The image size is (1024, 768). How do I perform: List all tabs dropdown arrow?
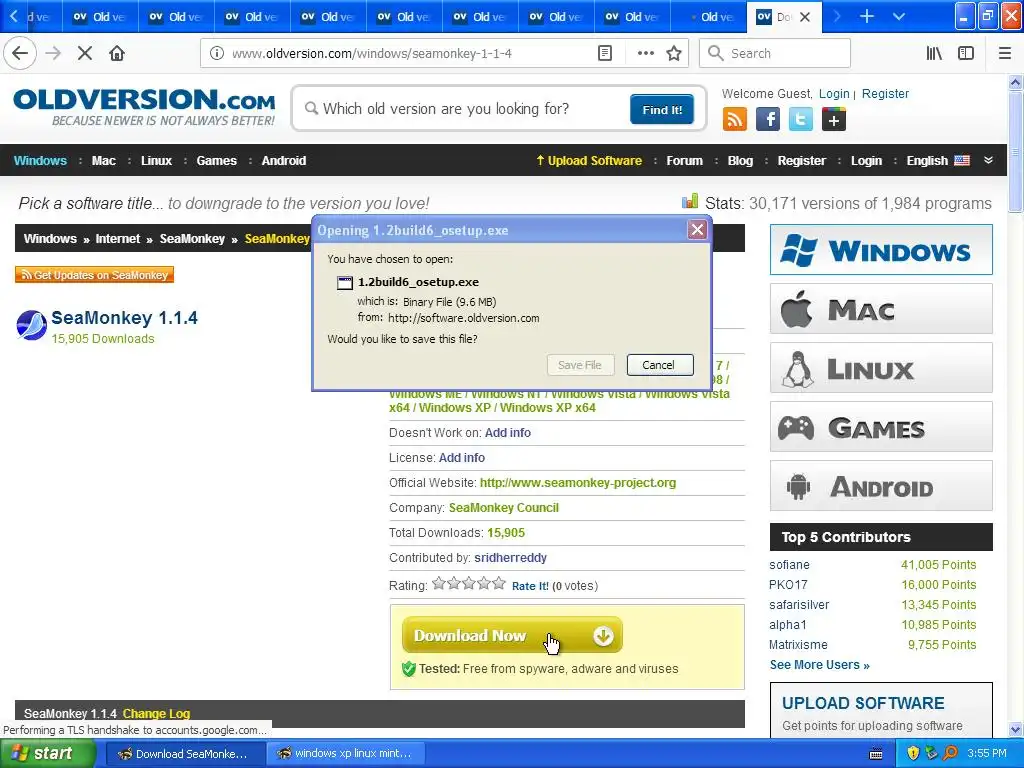(899, 16)
